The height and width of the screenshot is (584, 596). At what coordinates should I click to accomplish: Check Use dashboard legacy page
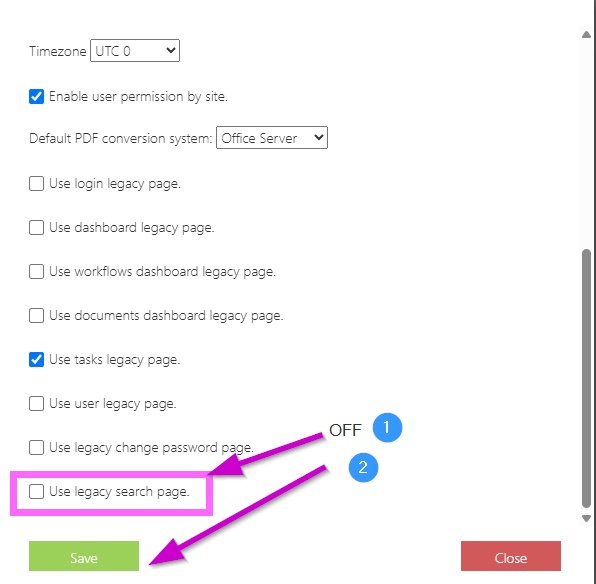tap(36, 227)
